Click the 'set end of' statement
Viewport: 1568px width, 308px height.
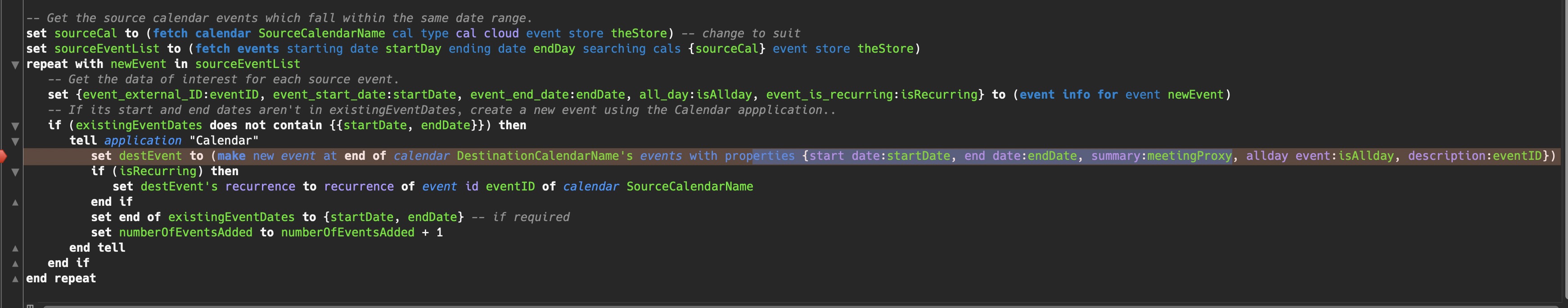click(126, 217)
